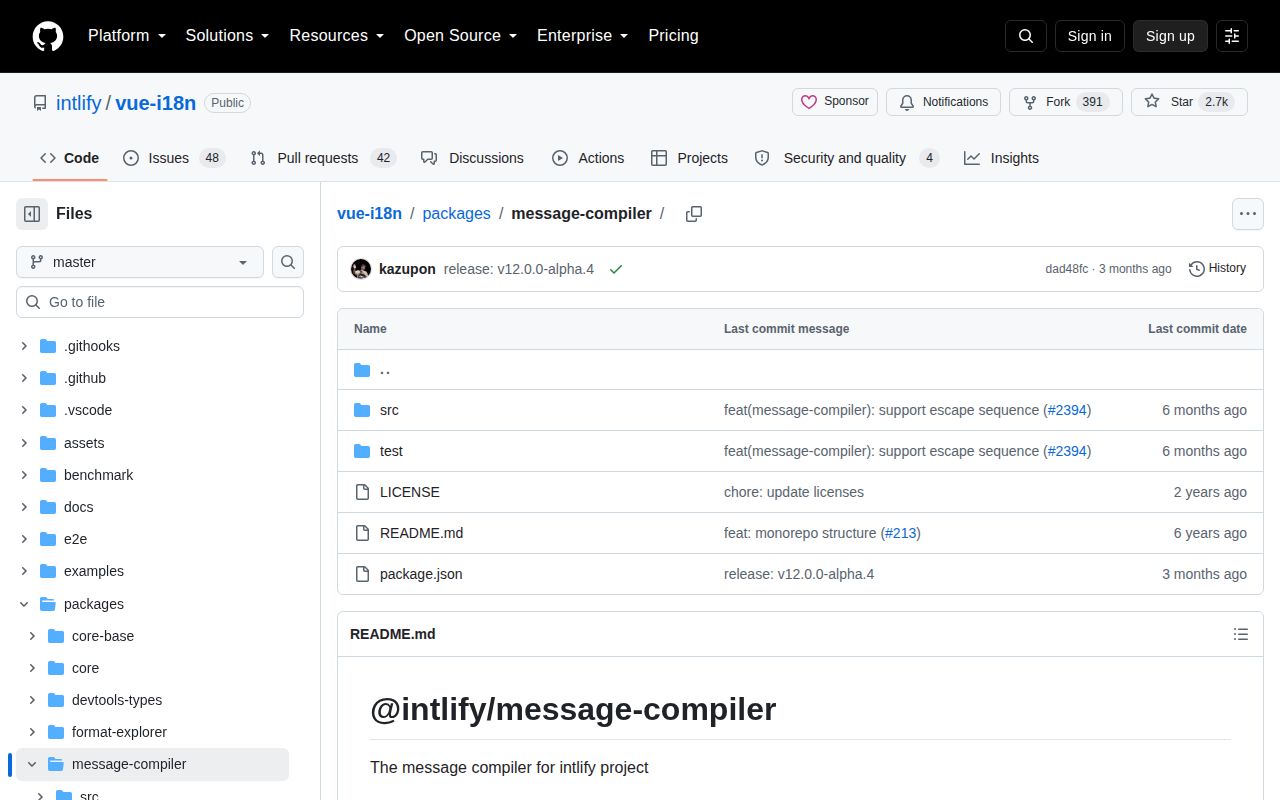Open commit hash dad48fc
Screen dimensions: 1280x800
[1066, 269]
